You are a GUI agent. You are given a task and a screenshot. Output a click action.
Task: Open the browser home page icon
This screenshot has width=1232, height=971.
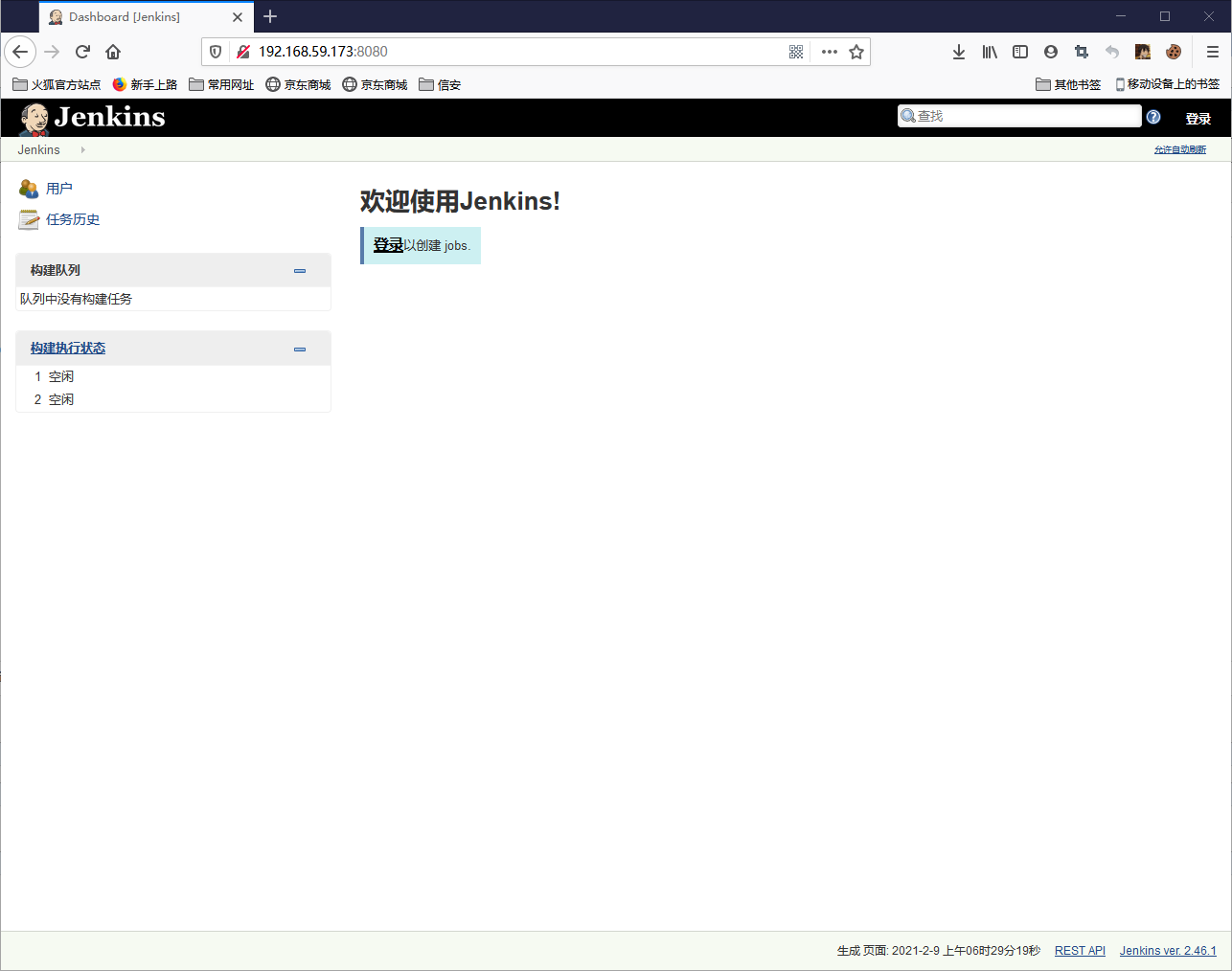pyautogui.click(x=113, y=52)
